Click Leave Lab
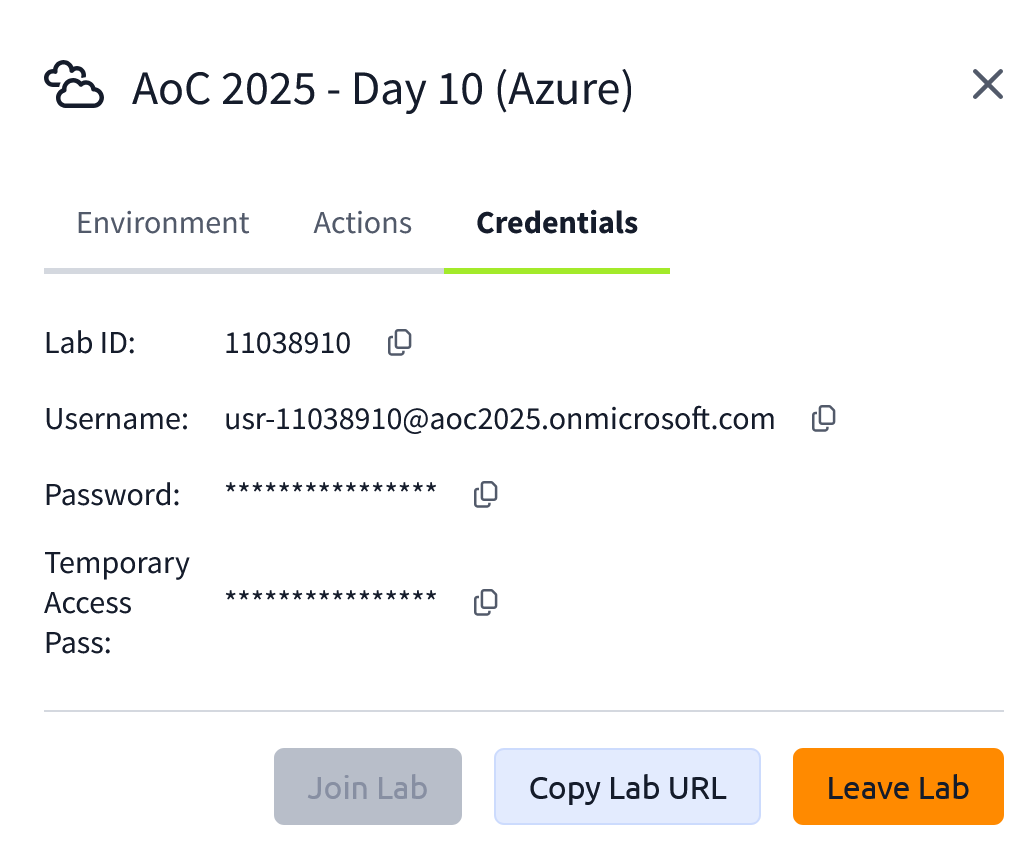 pos(897,787)
